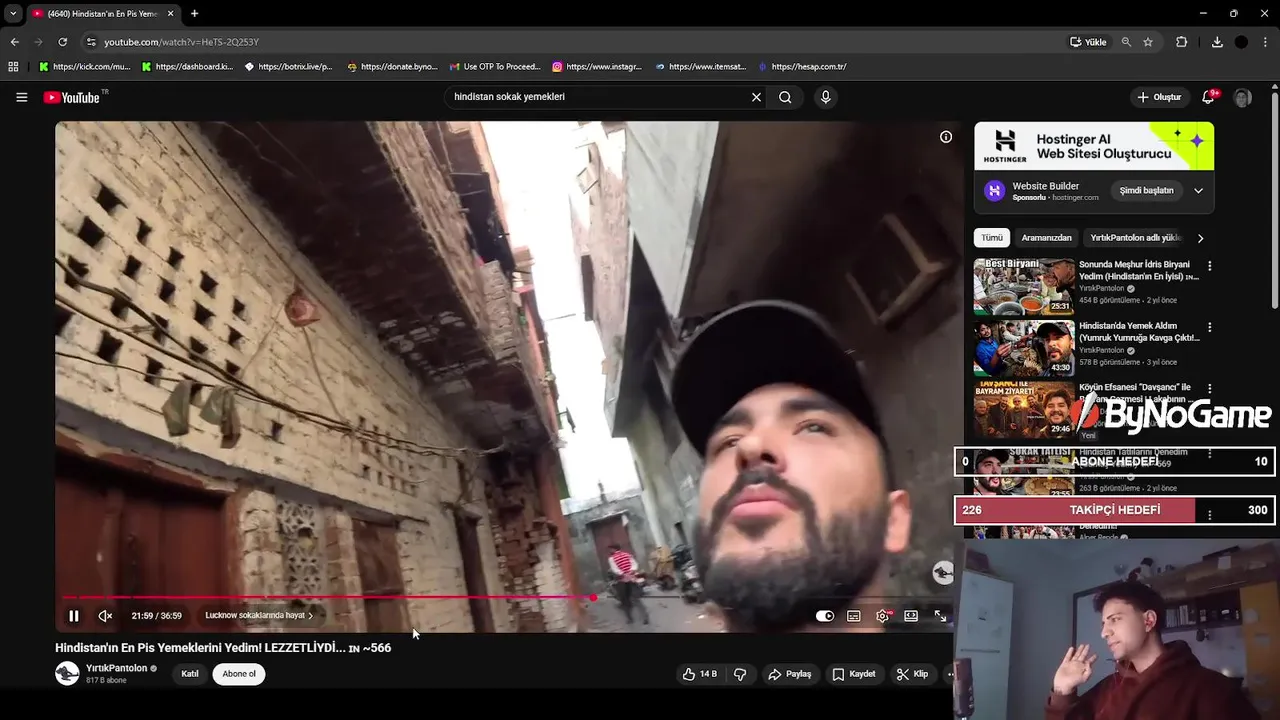1280x720 pixels.
Task: Create a clip with Klip button
Action: click(912, 674)
